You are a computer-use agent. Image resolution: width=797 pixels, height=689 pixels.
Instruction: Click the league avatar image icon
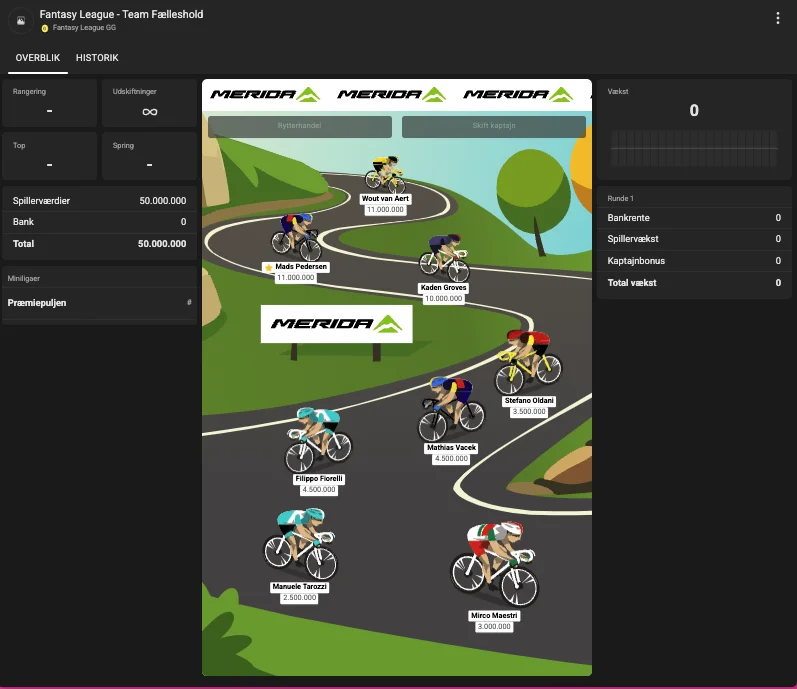21,21
